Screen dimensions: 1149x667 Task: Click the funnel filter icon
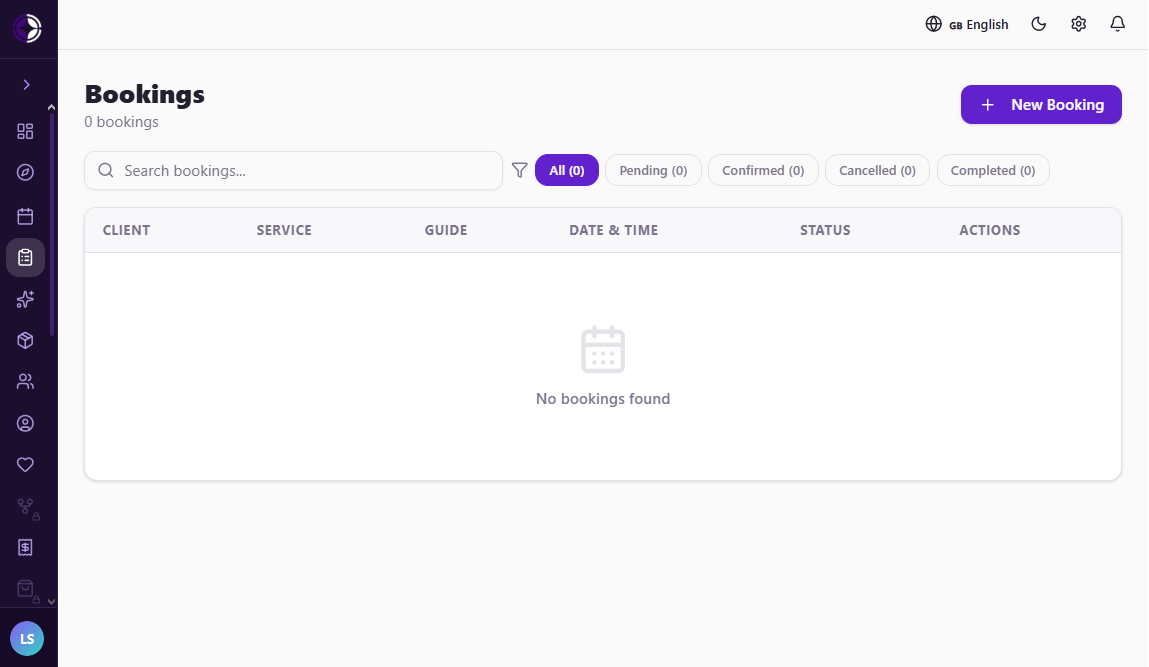pyautogui.click(x=520, y=170)
